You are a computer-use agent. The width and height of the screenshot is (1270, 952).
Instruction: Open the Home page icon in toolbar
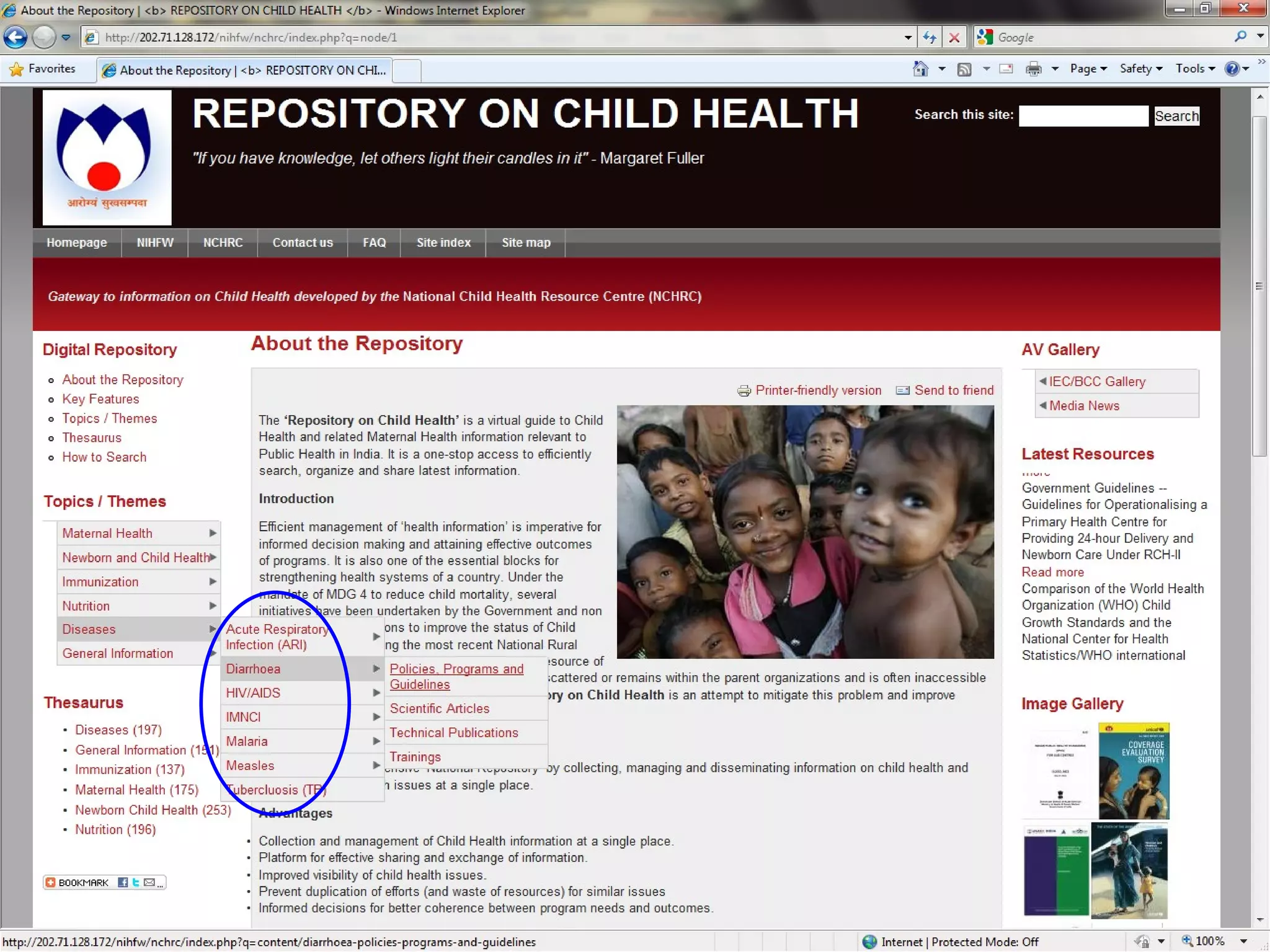pyautogui.click(x=921, y=69)
